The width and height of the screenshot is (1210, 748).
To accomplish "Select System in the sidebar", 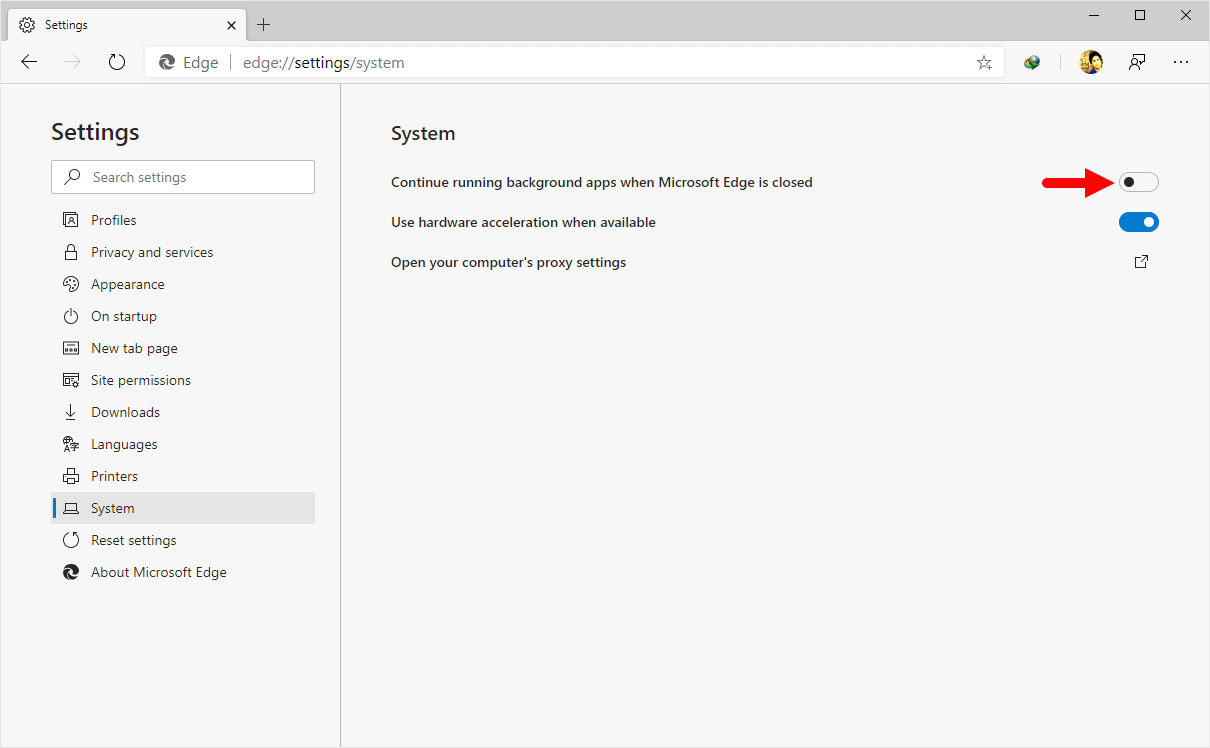I will pyautogui.click(x=183, y=508).
